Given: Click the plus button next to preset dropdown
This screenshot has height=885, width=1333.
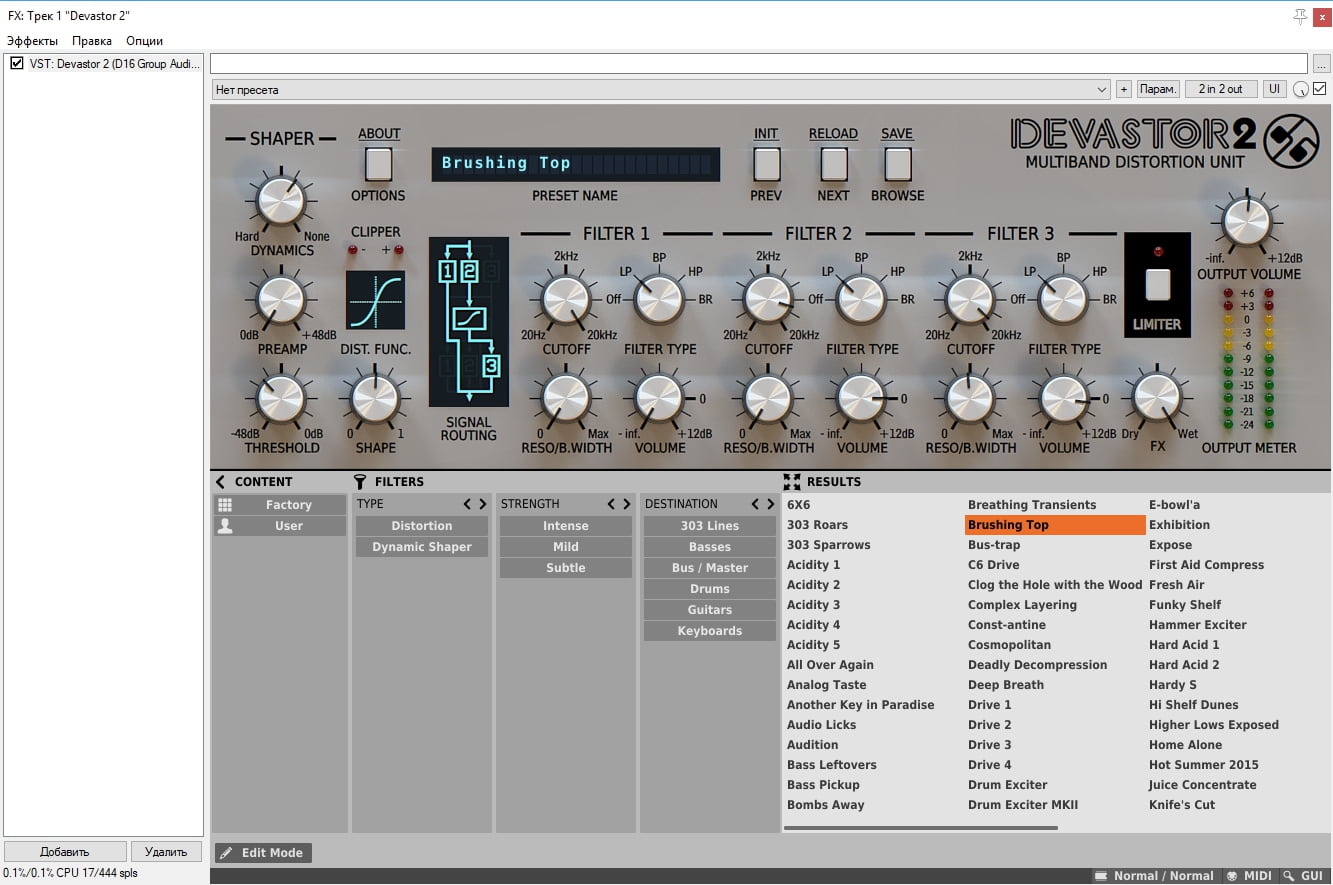Looking at the screenshot, I should click(1124, 89).
